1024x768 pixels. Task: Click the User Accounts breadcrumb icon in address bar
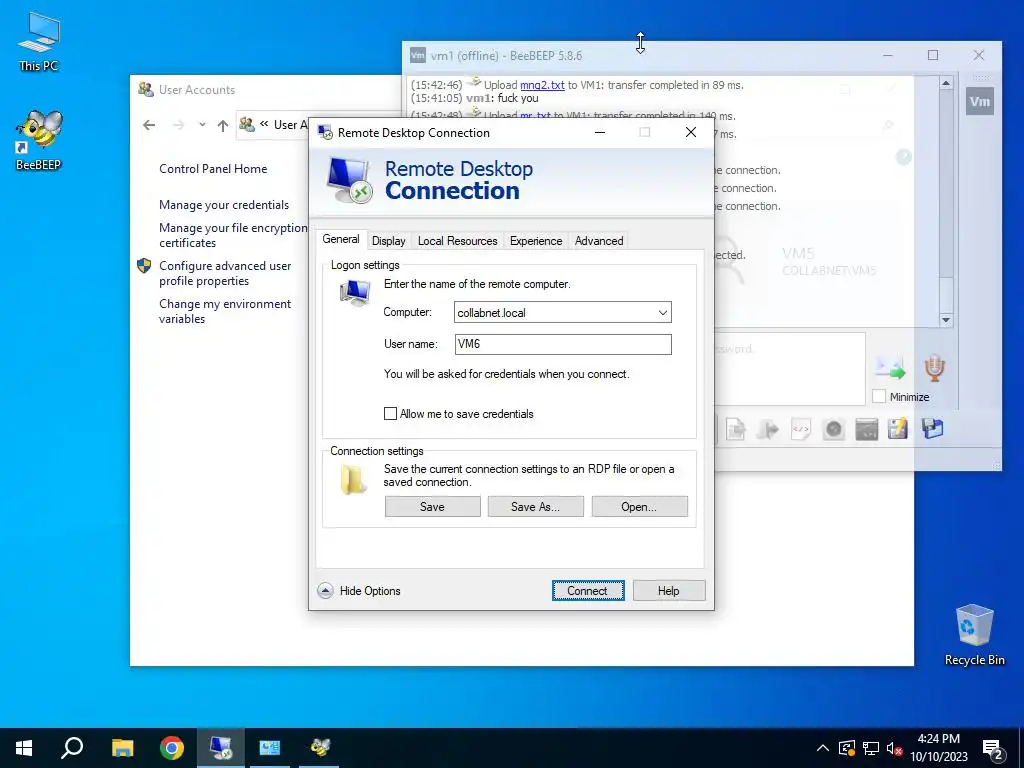click(x=247, y=124)
